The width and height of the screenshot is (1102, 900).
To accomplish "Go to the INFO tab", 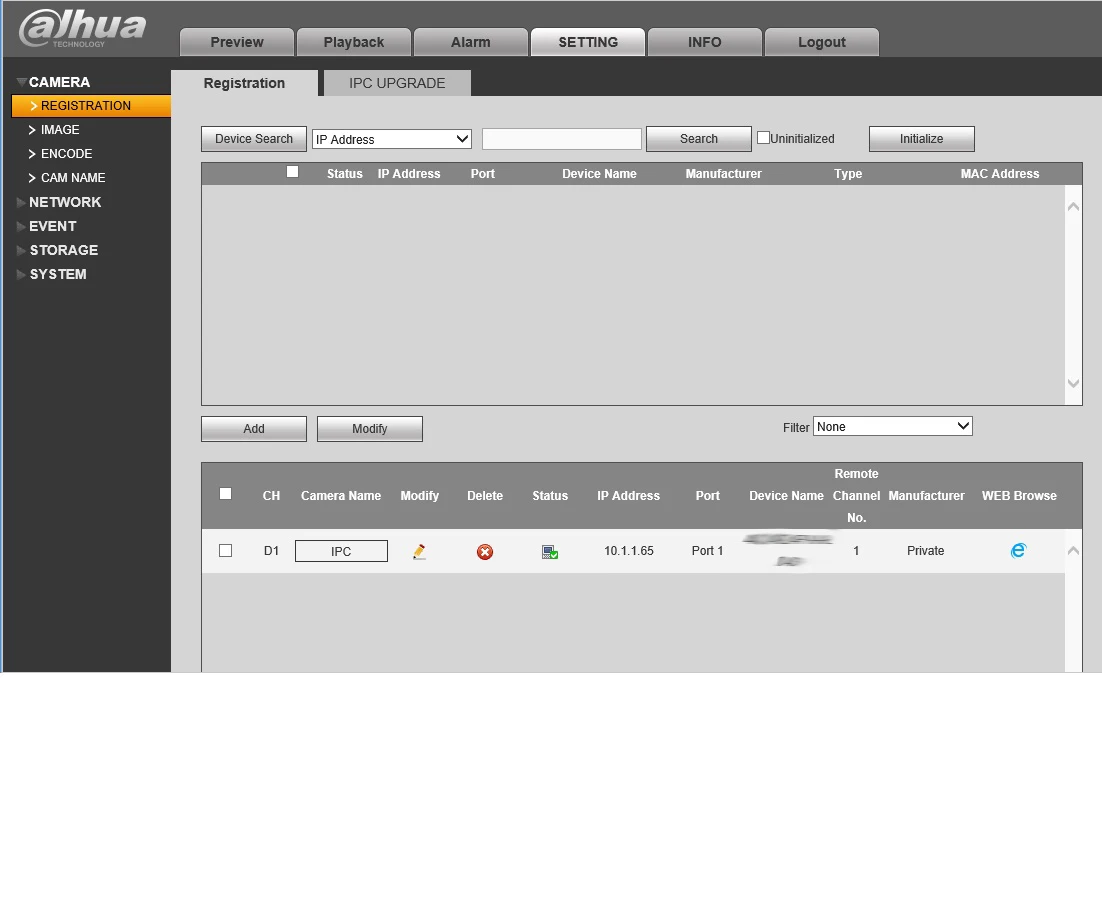I will 705,42.
